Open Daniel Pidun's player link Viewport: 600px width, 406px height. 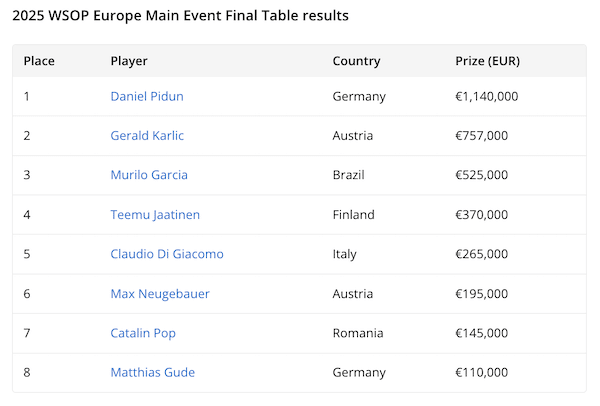tap(147, 97)
